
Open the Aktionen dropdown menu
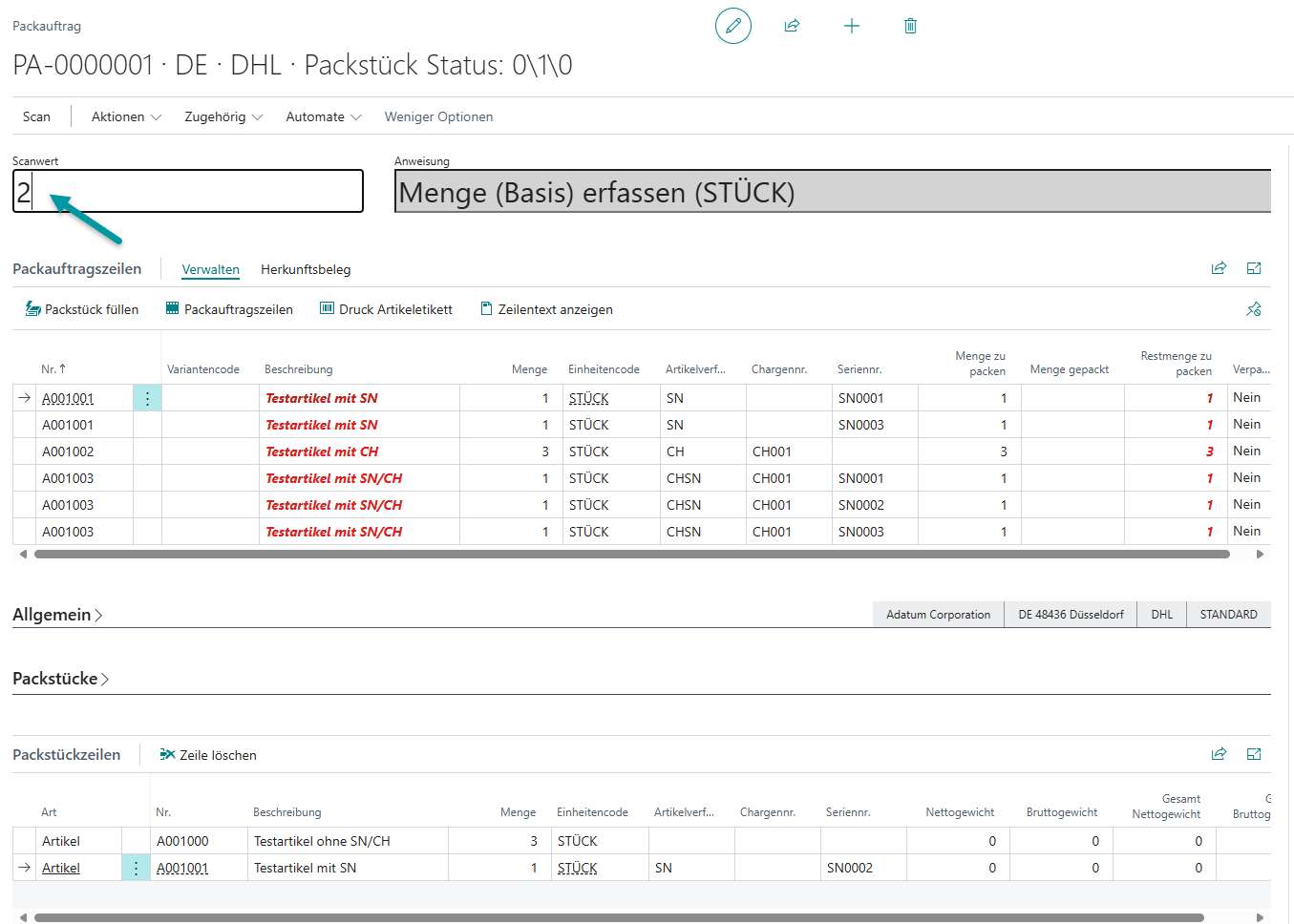[126, 116]
